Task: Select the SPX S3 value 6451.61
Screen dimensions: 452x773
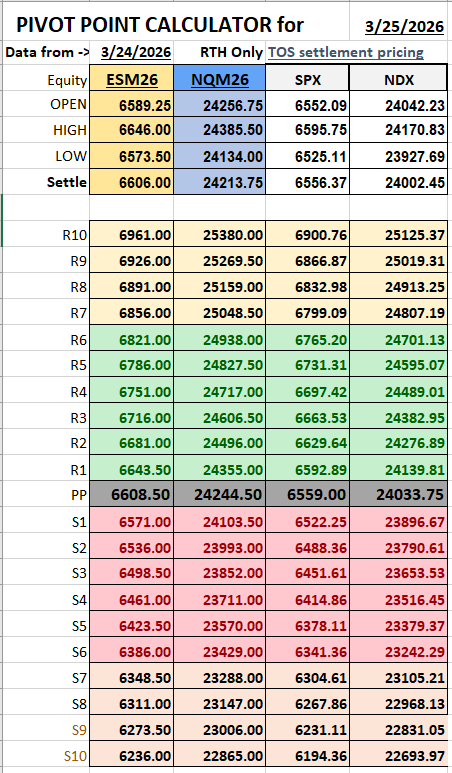Action: click(308, 573)
